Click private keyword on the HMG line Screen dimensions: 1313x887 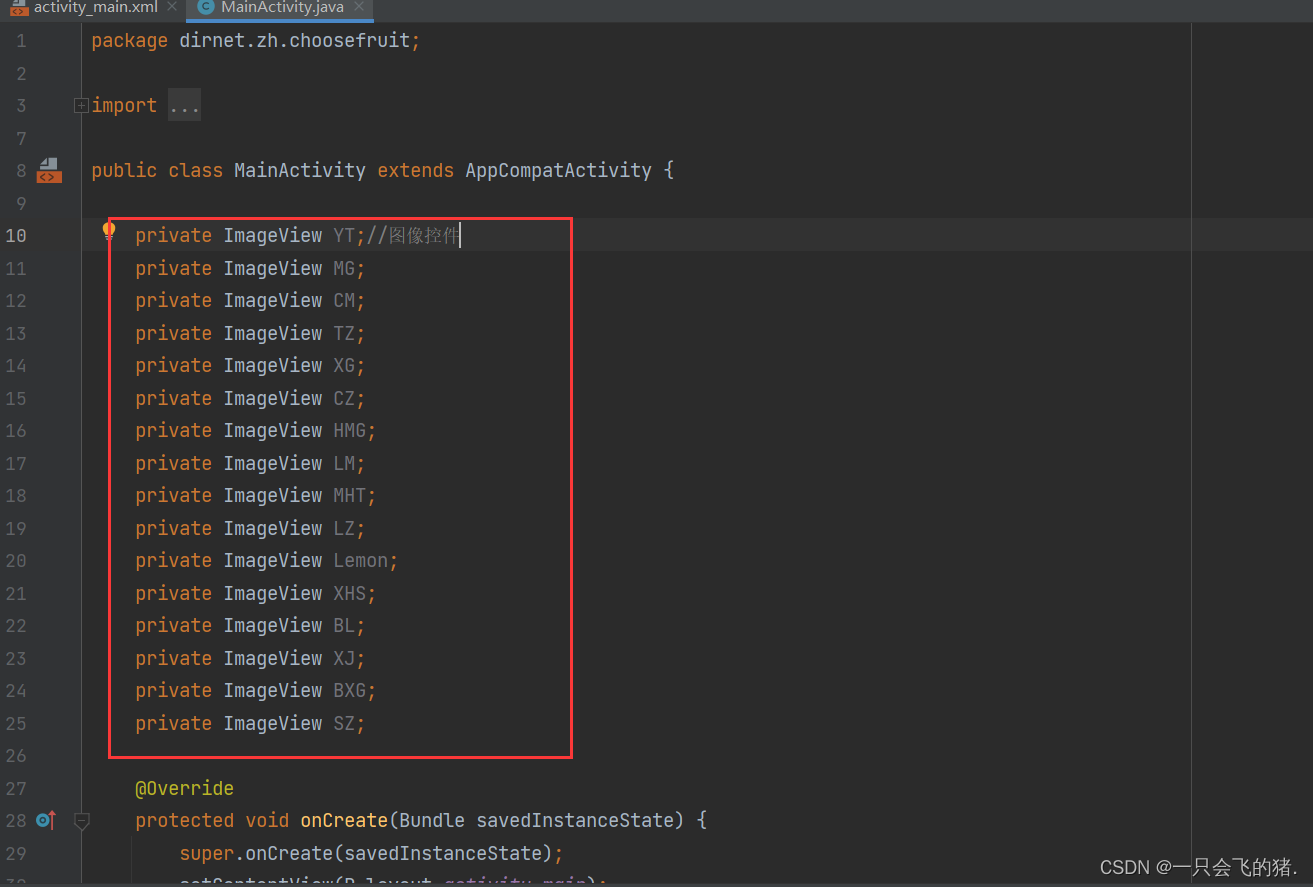click(x=174, y=430)
